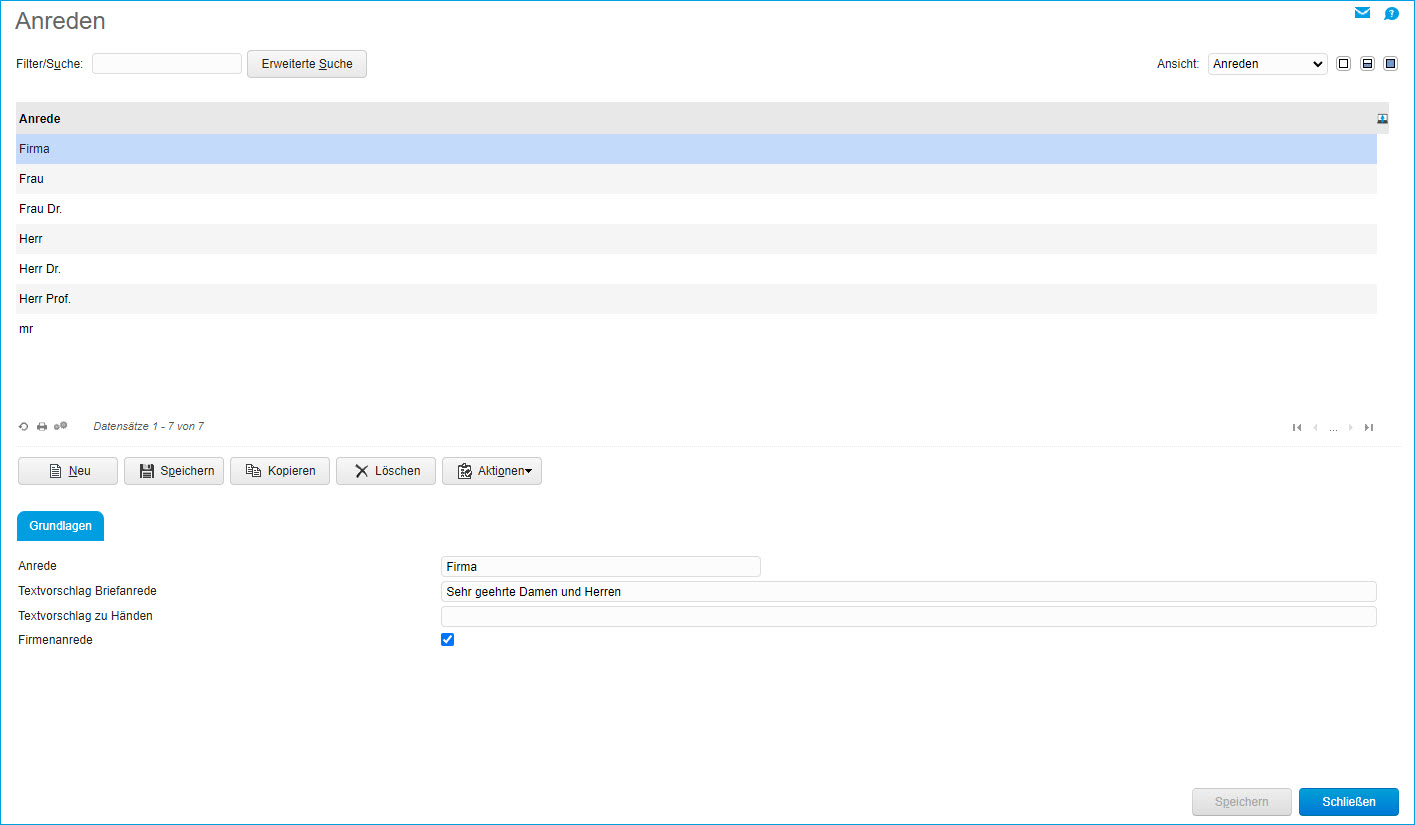Click the column export icon in table header

[x=1382, y=119]
